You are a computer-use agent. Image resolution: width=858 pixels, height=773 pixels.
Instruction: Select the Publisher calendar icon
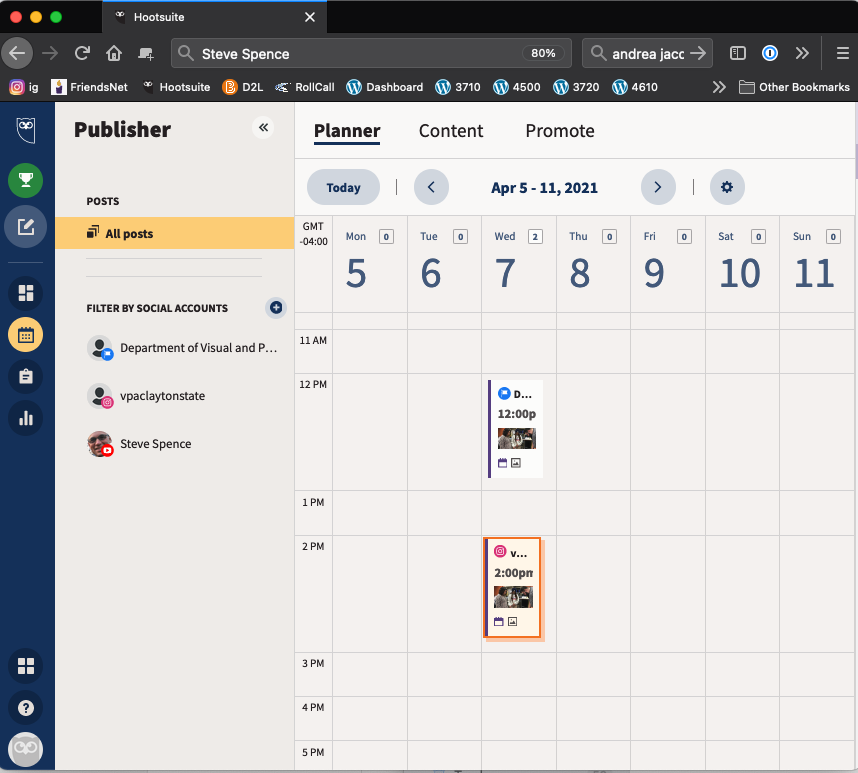coord(26,335)
